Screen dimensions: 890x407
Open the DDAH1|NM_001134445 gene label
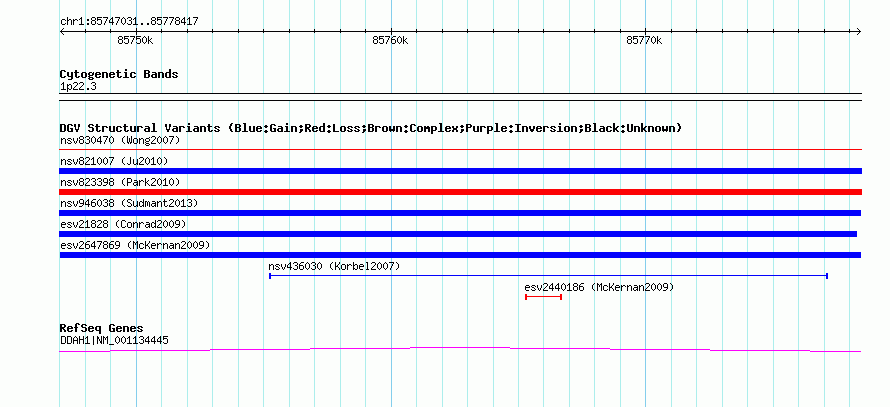pyautogui.click(x=114, y=341)
